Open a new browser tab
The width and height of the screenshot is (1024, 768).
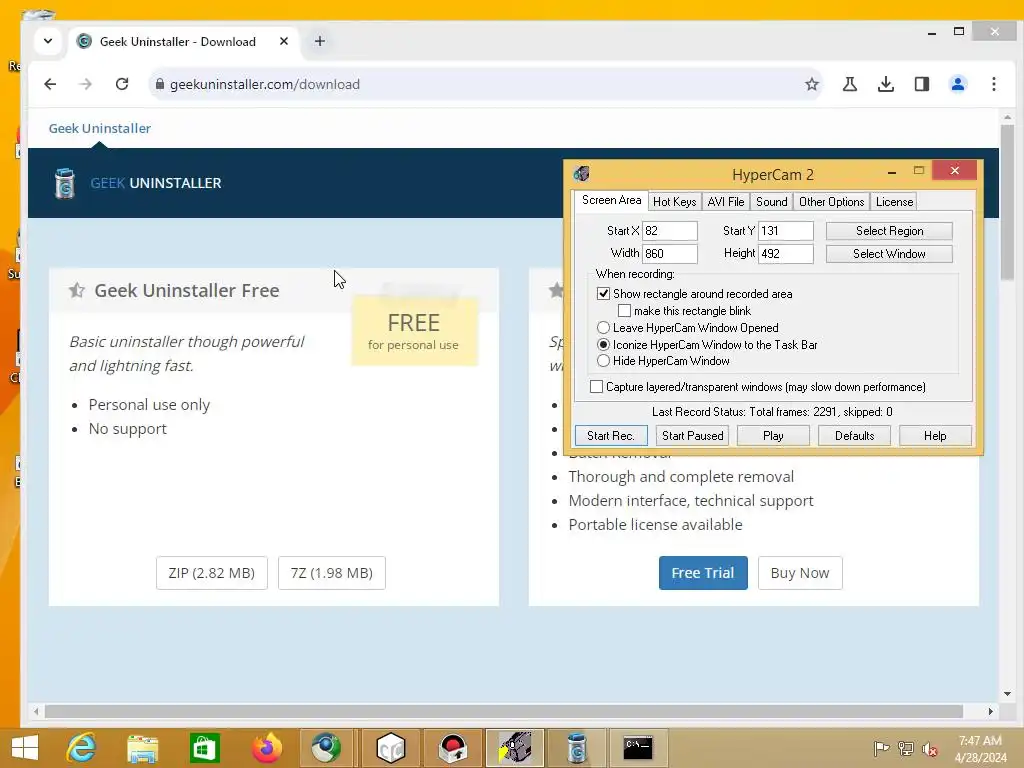pyautogui.click(x=319, y=41)
